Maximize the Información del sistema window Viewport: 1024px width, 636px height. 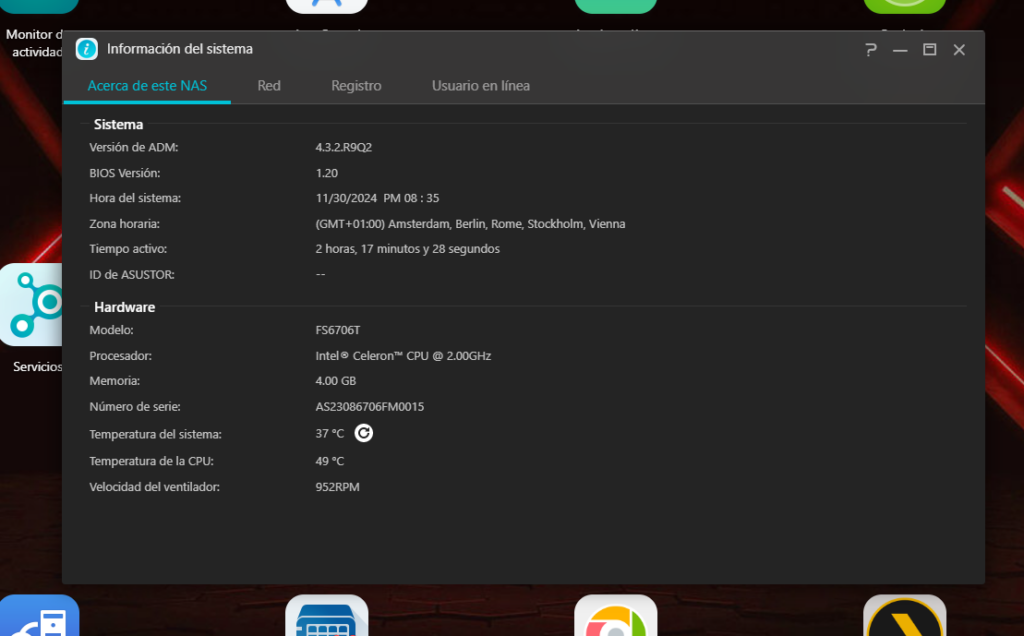(929, 50)
